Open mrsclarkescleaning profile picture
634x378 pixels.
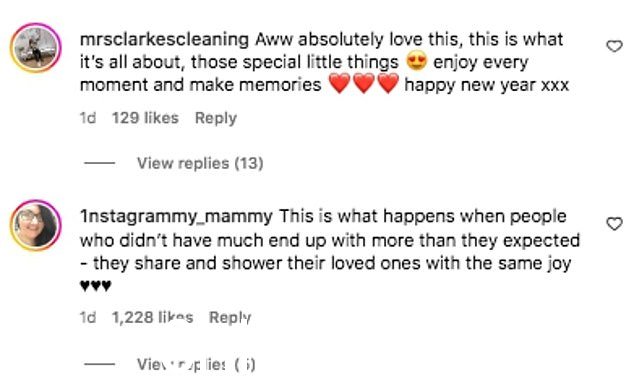[36, 48]
